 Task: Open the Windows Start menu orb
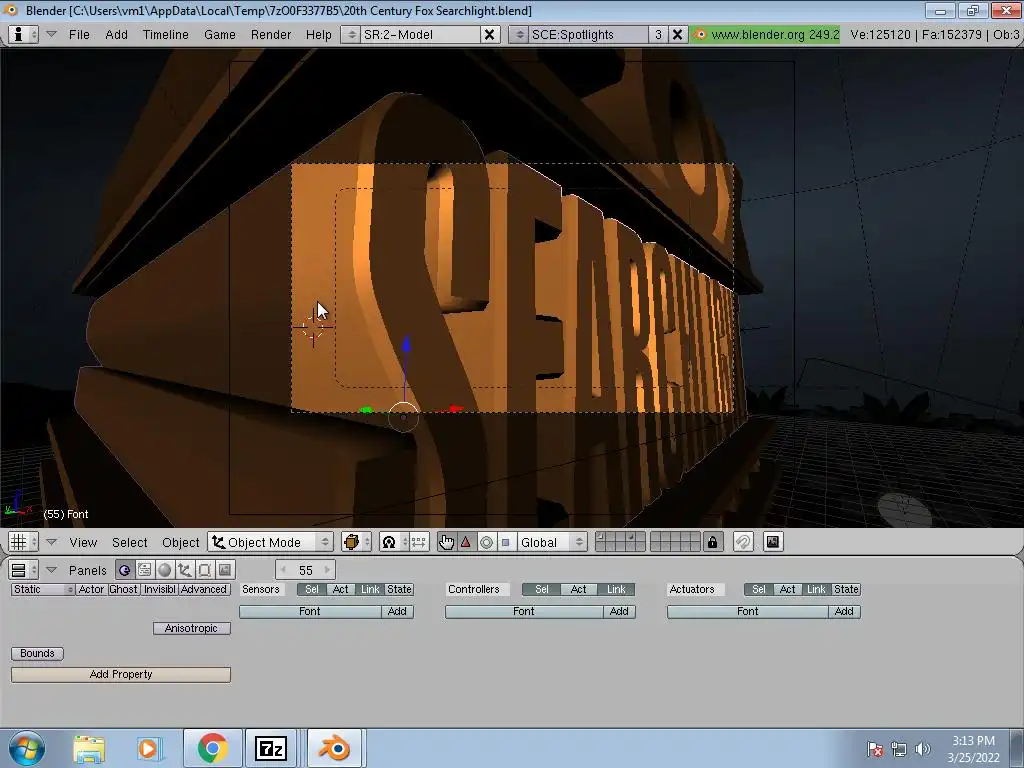27,748
